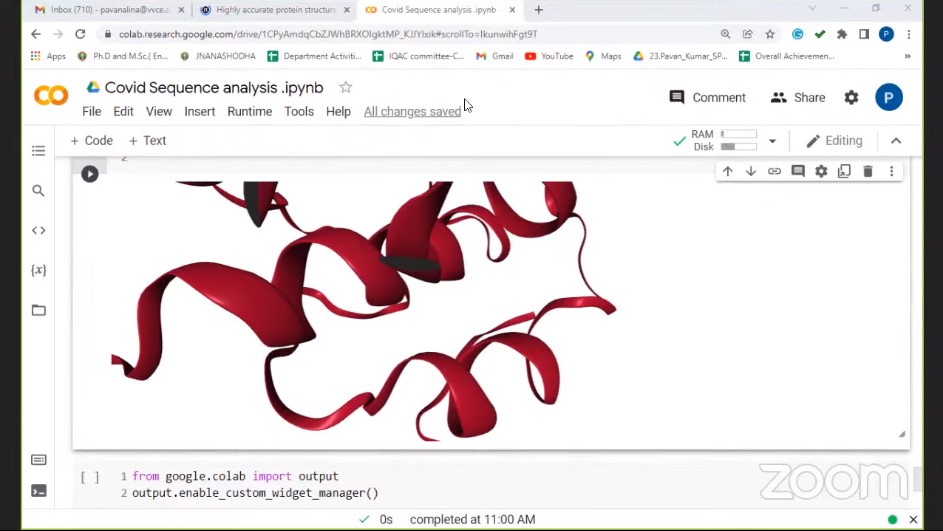Switch to Highly accurate protein structure tab
The width and height of the screenshot is (943, 531).
click(275, 10)
